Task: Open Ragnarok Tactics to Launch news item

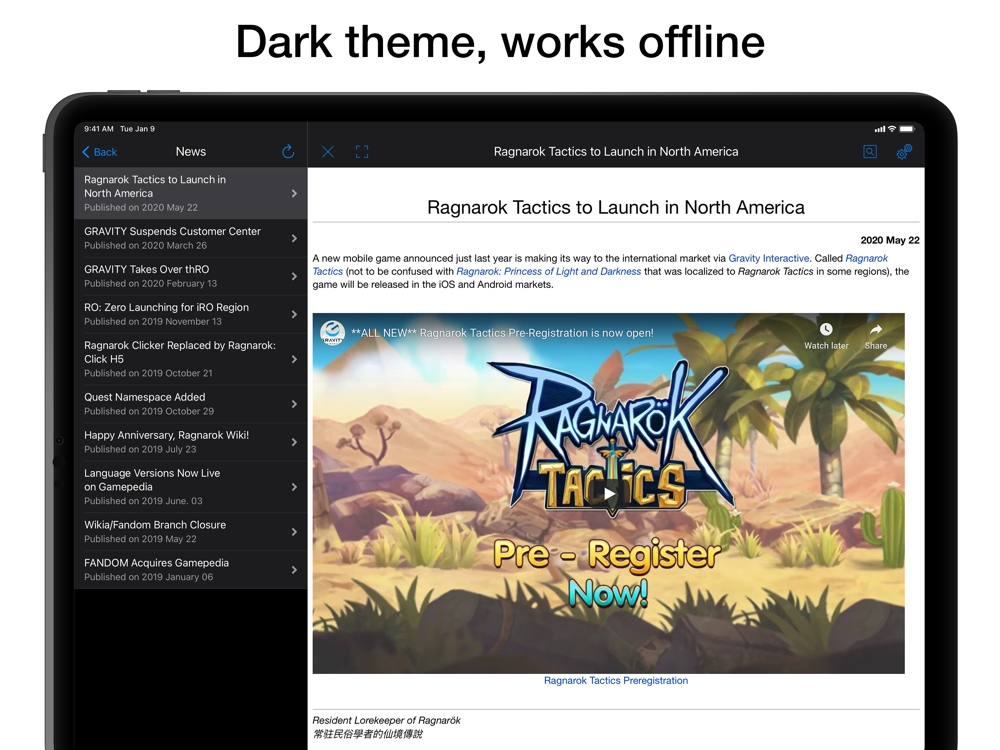Action: [x=191, y=193]
